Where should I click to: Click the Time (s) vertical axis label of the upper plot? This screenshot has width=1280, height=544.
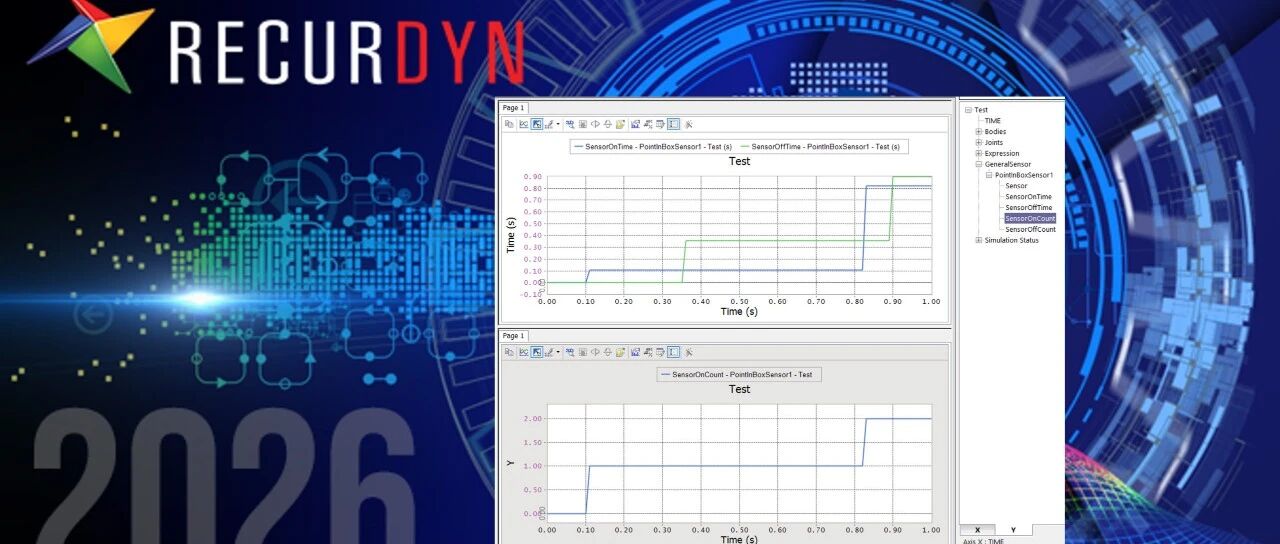(x=511, y=235)
